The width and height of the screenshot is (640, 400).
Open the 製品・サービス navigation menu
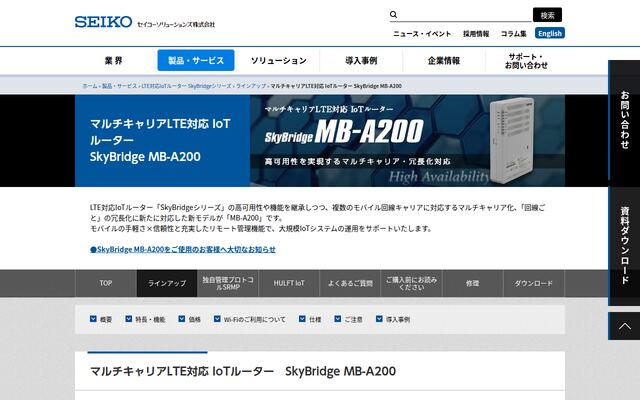point(196,60)
